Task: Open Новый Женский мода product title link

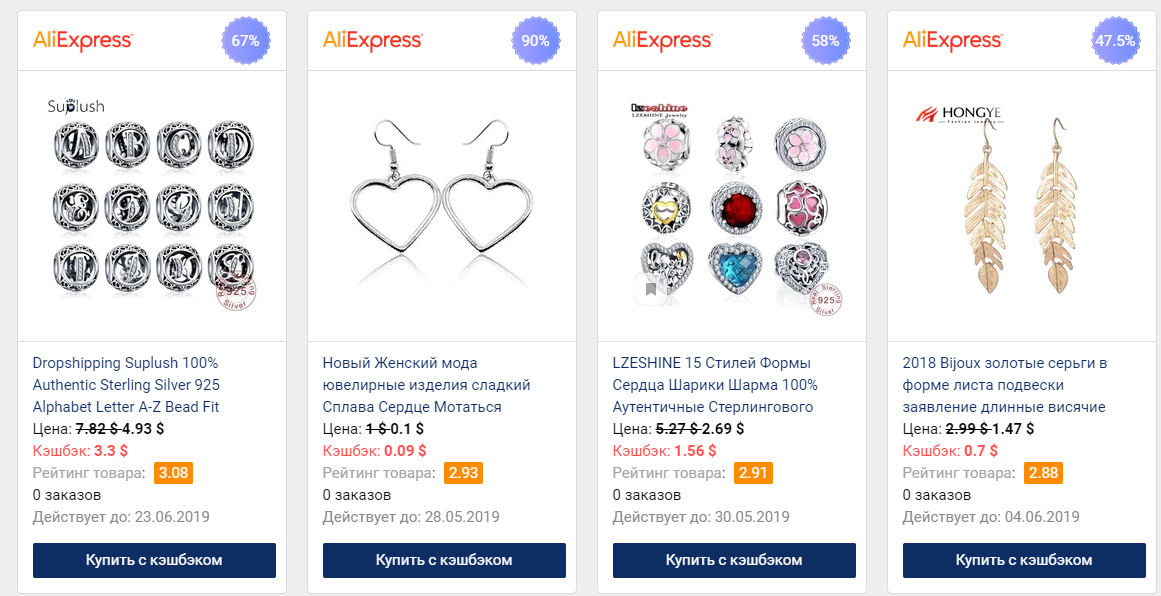Action: click(x=427, y=385)
